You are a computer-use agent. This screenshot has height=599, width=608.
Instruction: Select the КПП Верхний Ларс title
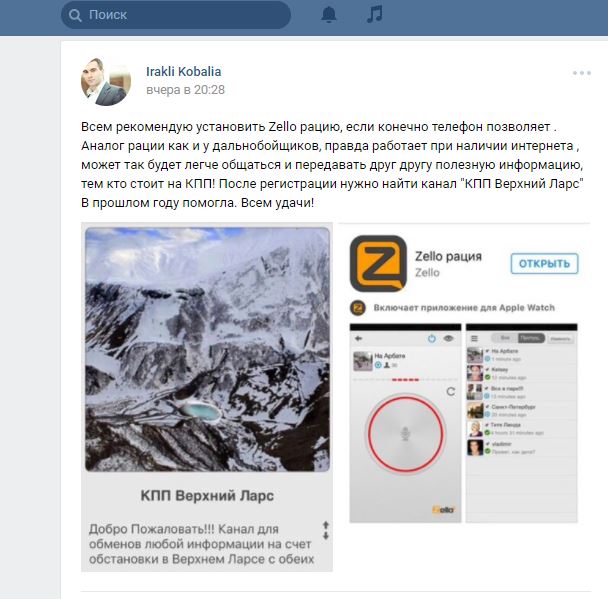pyautogui.click(x=207, y=495)
